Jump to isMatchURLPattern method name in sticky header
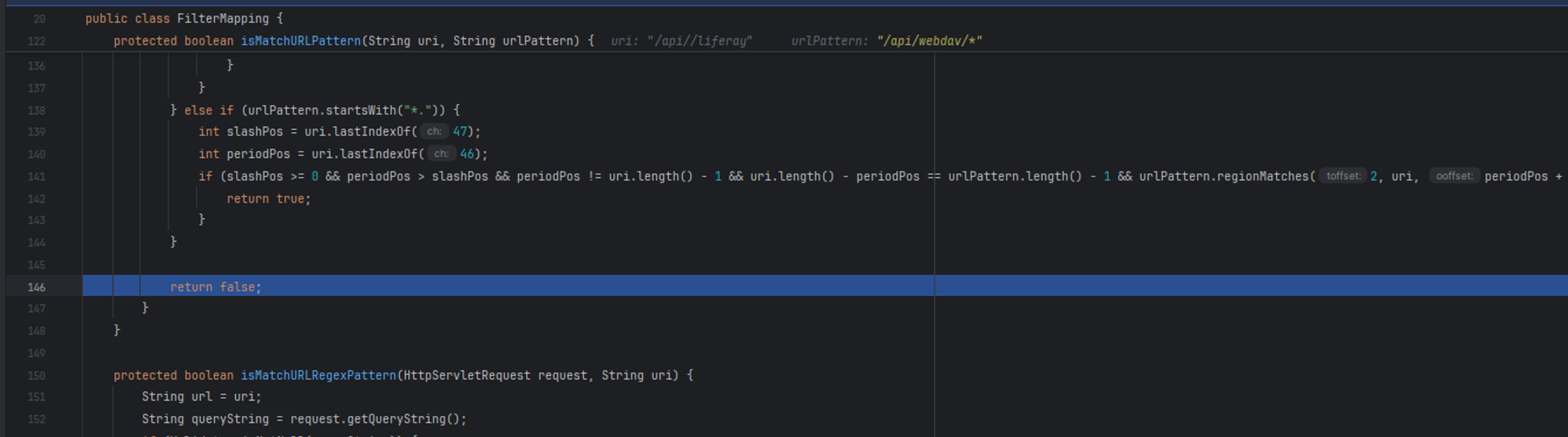 pyautogui.click(x=300, y=41)
